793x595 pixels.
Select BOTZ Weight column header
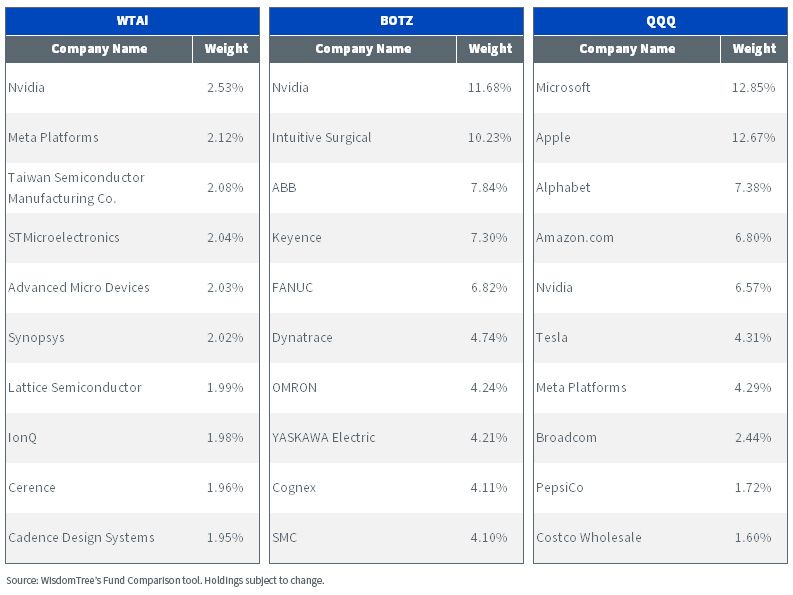tap(490, 49)
